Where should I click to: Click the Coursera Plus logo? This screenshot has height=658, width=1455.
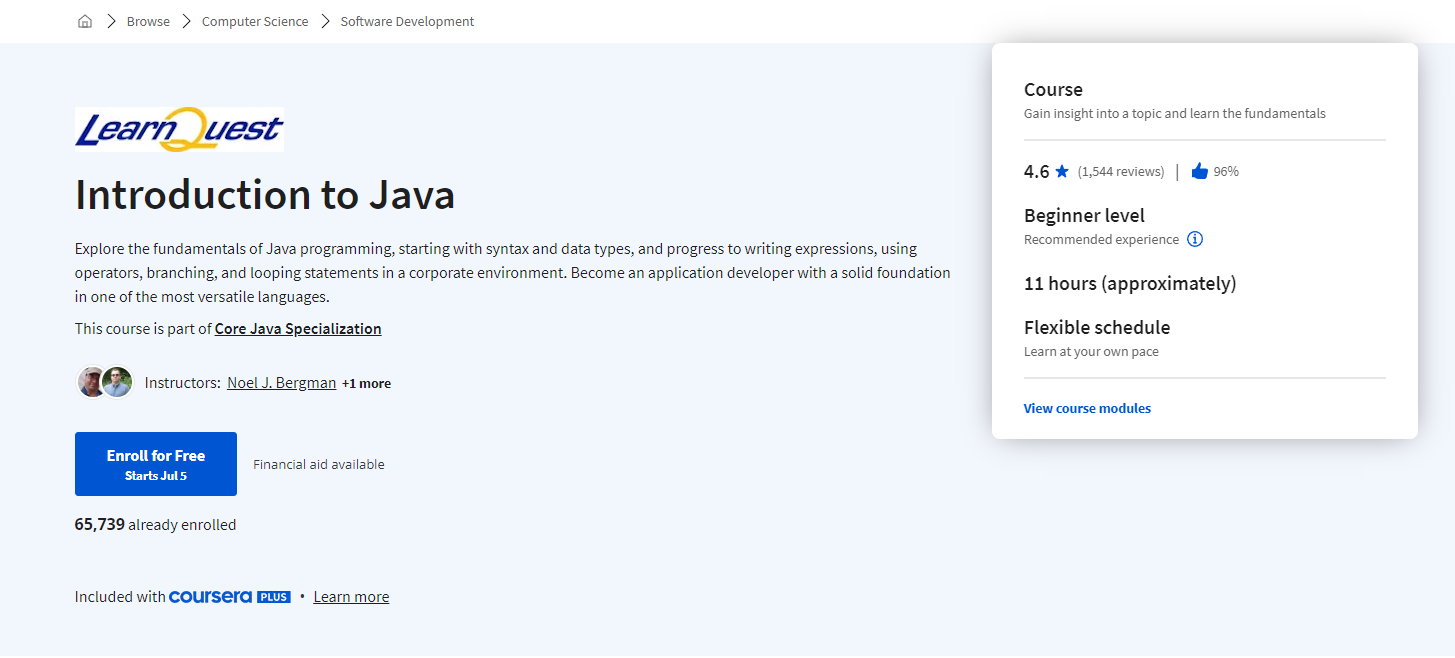coord(230,597)
